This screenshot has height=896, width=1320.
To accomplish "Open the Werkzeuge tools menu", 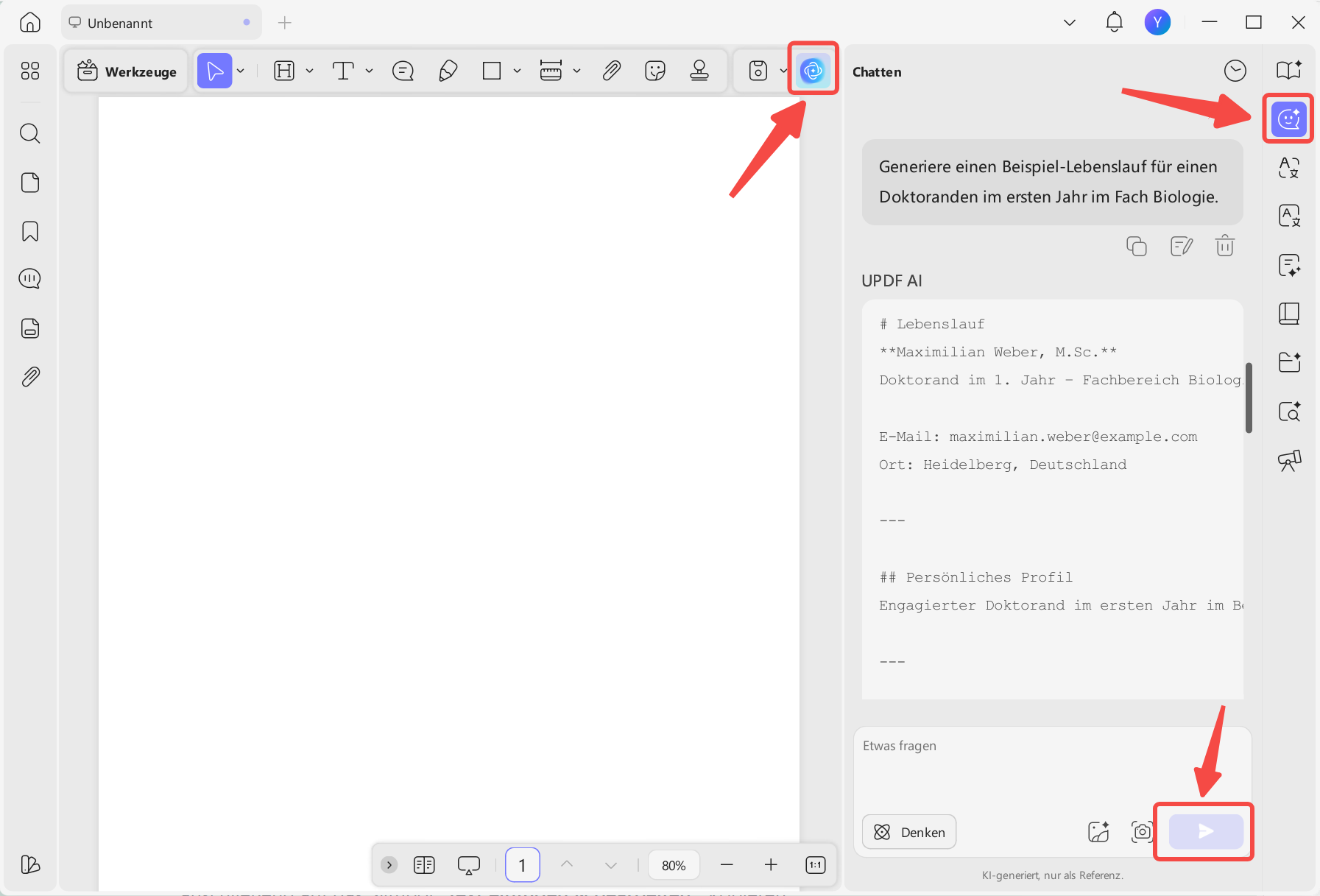I will coord(127,71).
